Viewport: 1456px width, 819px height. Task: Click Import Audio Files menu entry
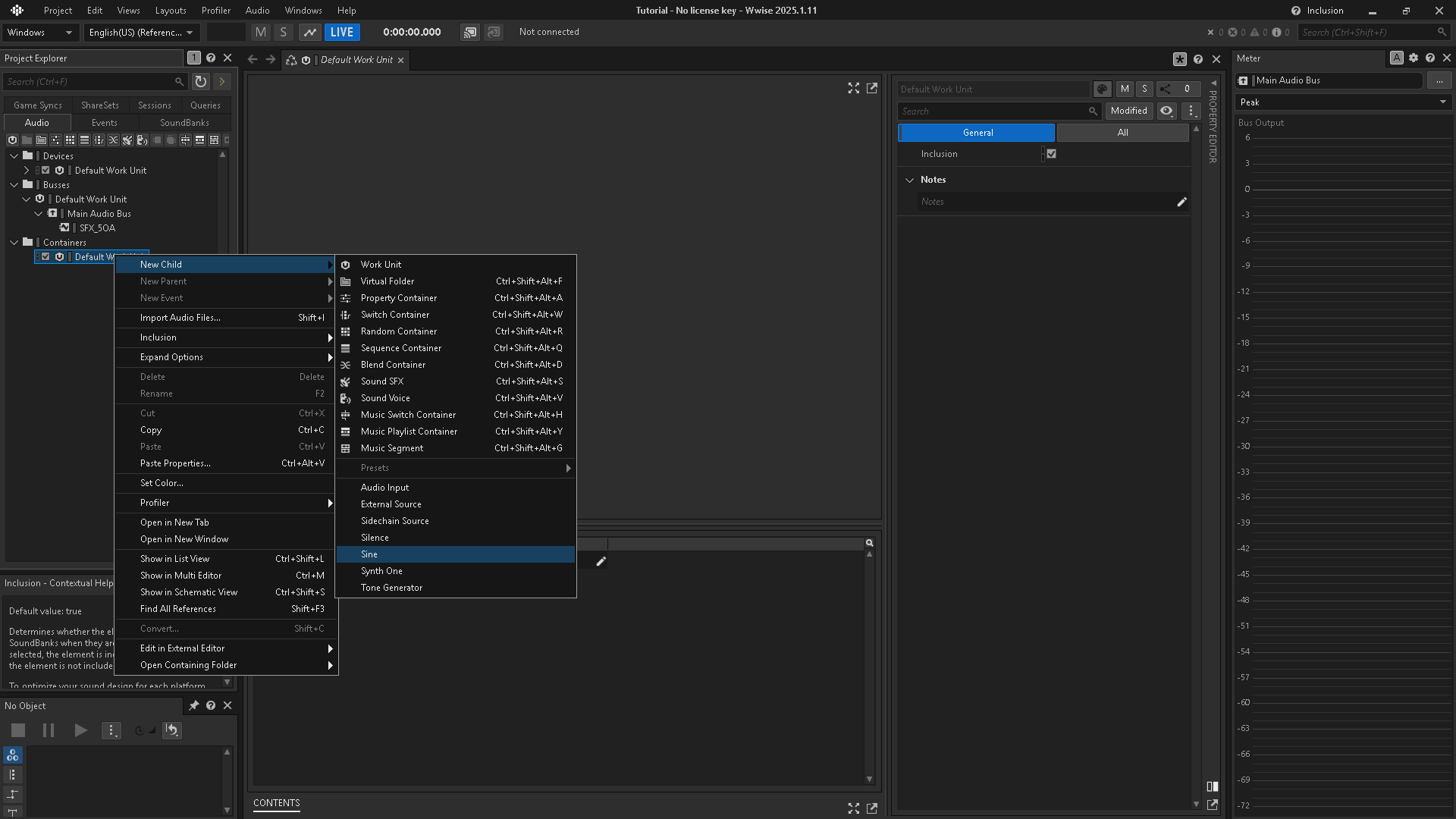225,318
